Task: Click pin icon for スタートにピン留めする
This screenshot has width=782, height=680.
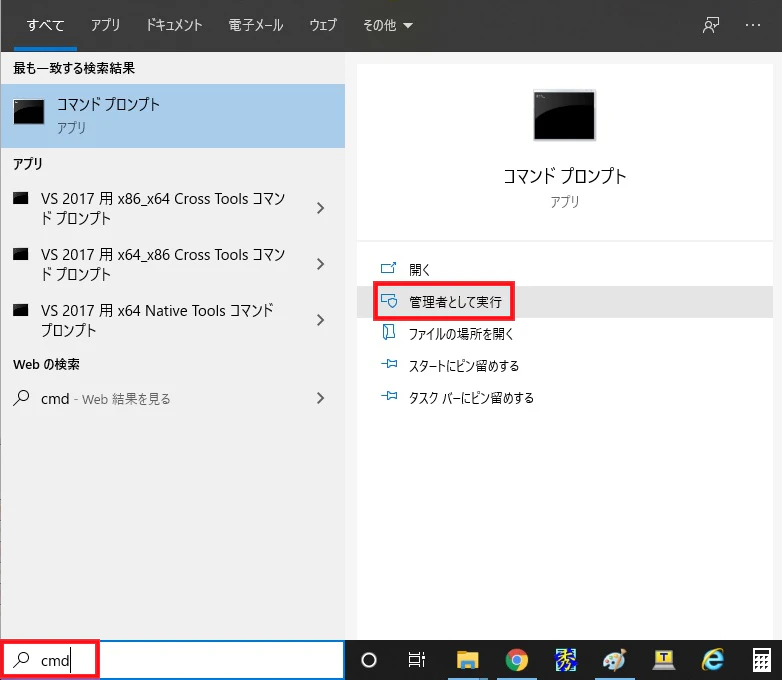Action: click(x=389, y=364)
